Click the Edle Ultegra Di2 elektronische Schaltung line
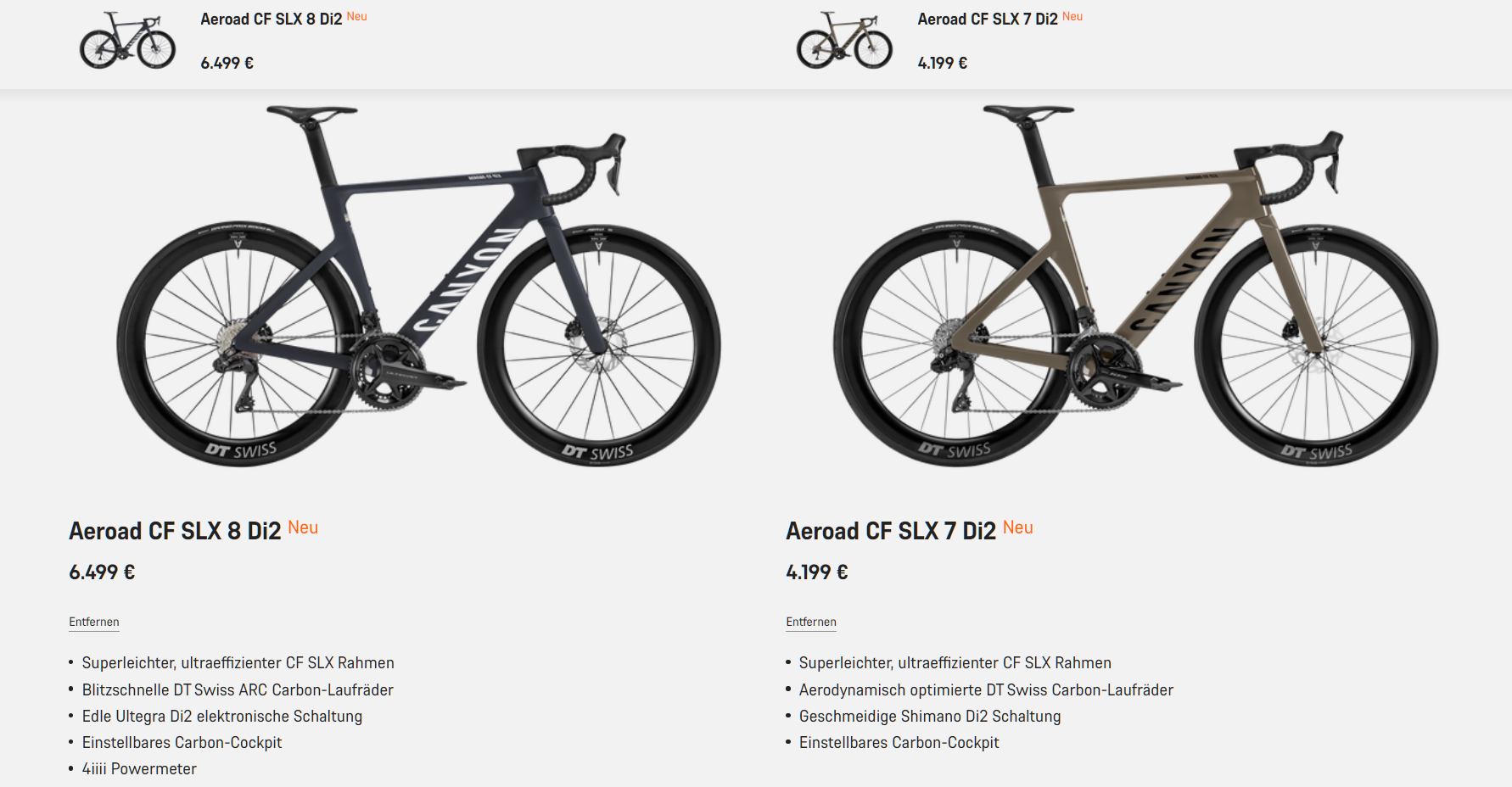The width and height of the screenshot is (1512, 787). pos(222,717)
